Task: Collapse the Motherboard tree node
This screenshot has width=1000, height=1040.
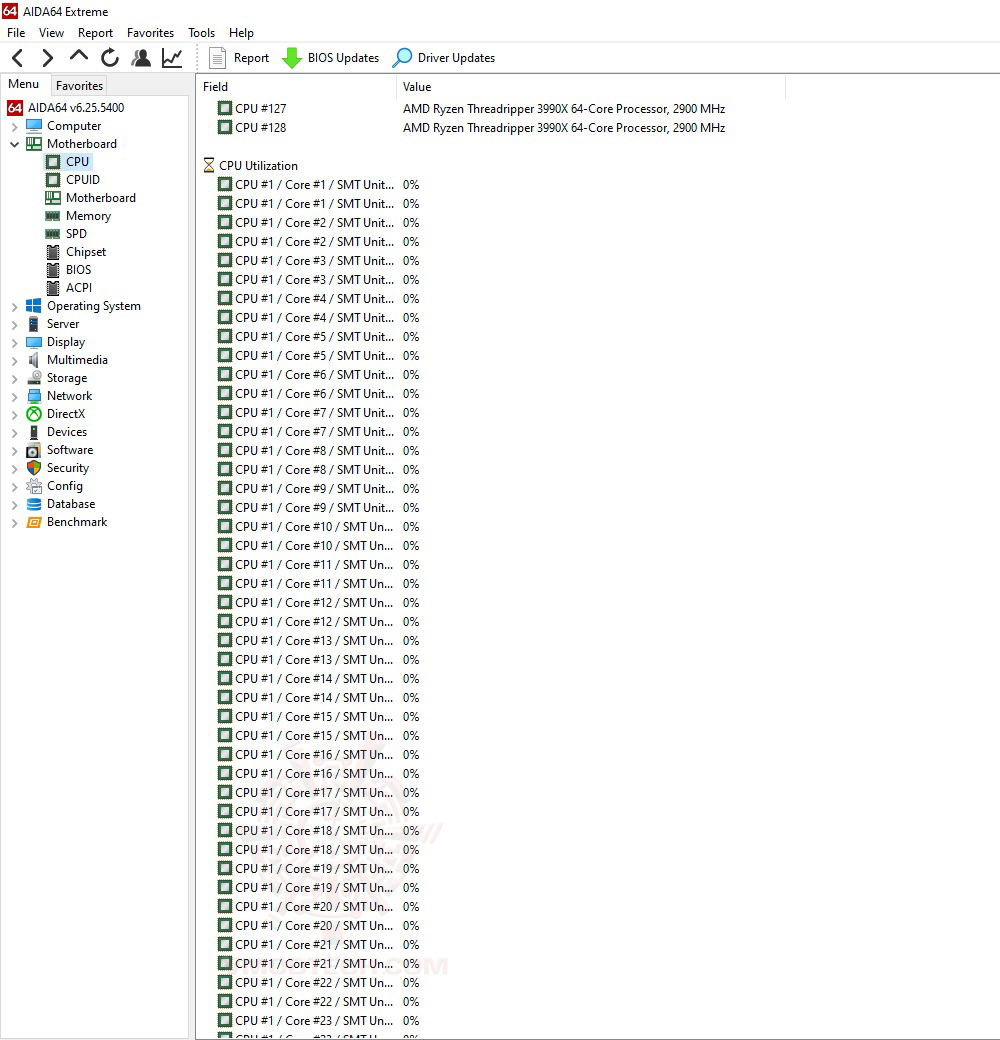Action: coord(15,144)
